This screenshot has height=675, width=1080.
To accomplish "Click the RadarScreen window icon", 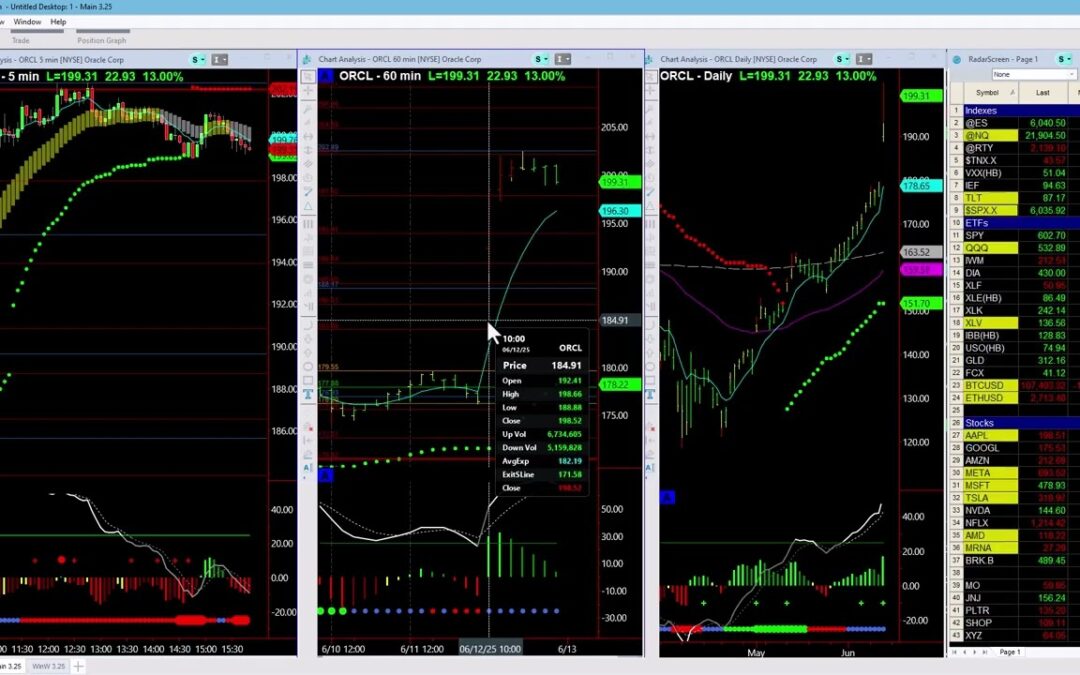I will click(957, 59).
